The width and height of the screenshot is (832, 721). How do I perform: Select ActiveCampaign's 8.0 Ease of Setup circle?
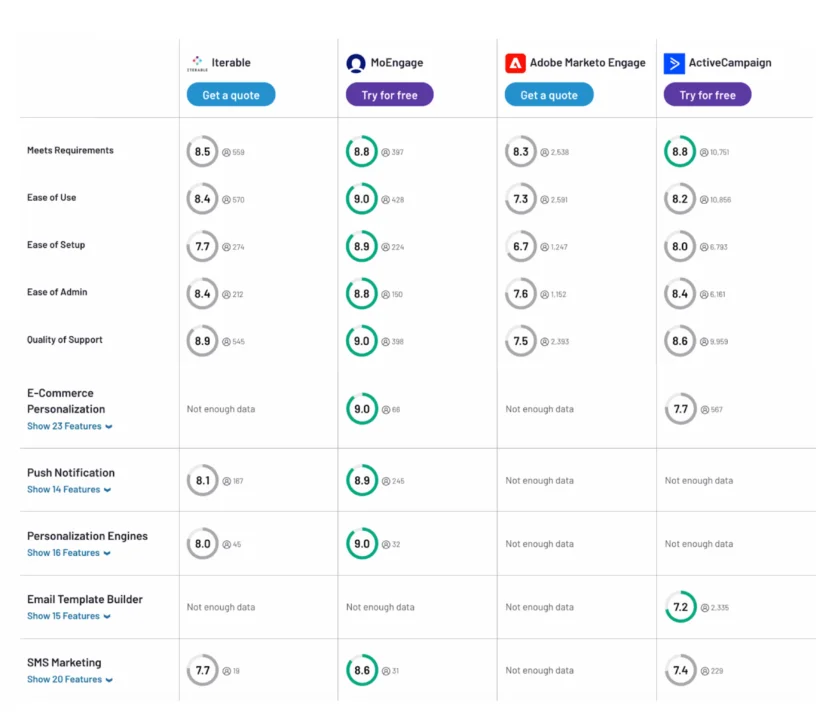tap(680, 246)
